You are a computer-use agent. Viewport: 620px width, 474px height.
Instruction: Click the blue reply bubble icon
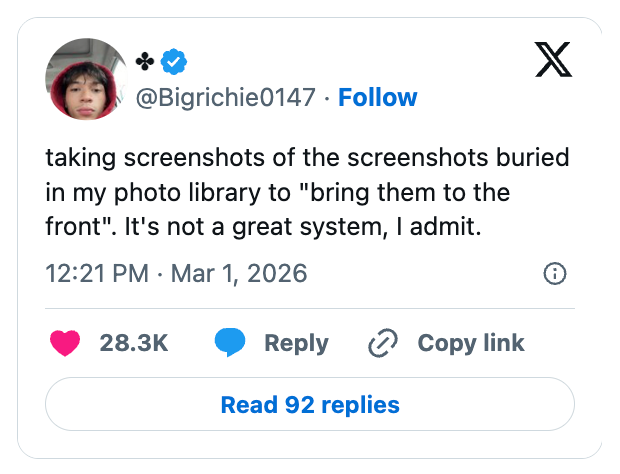click(x=229, y=343)
